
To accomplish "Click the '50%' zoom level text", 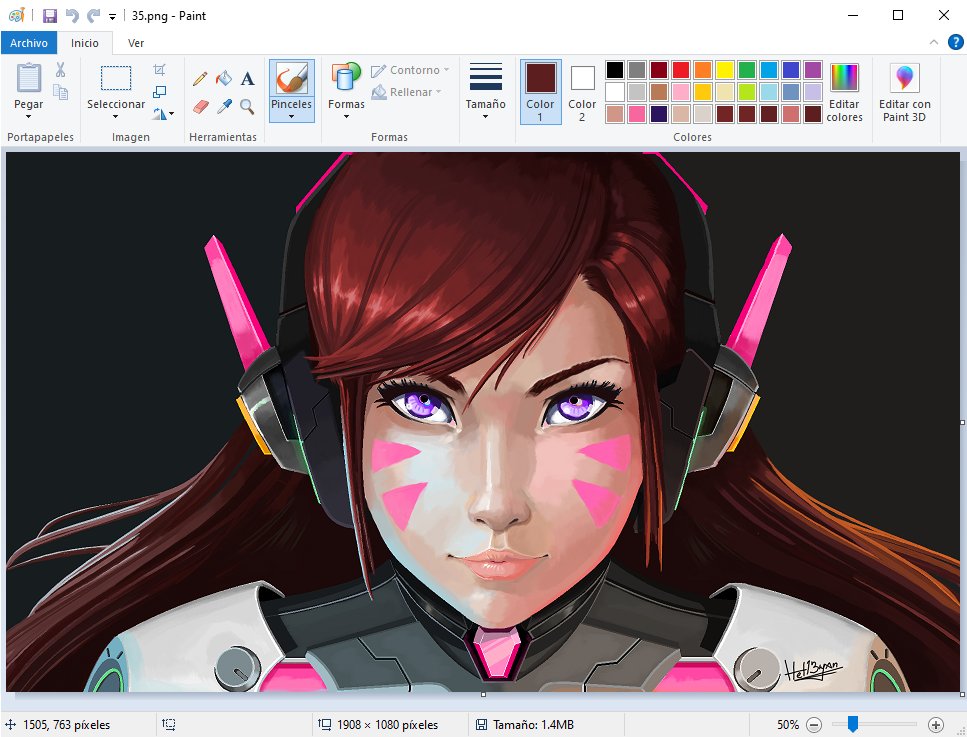I will [788, 725].
